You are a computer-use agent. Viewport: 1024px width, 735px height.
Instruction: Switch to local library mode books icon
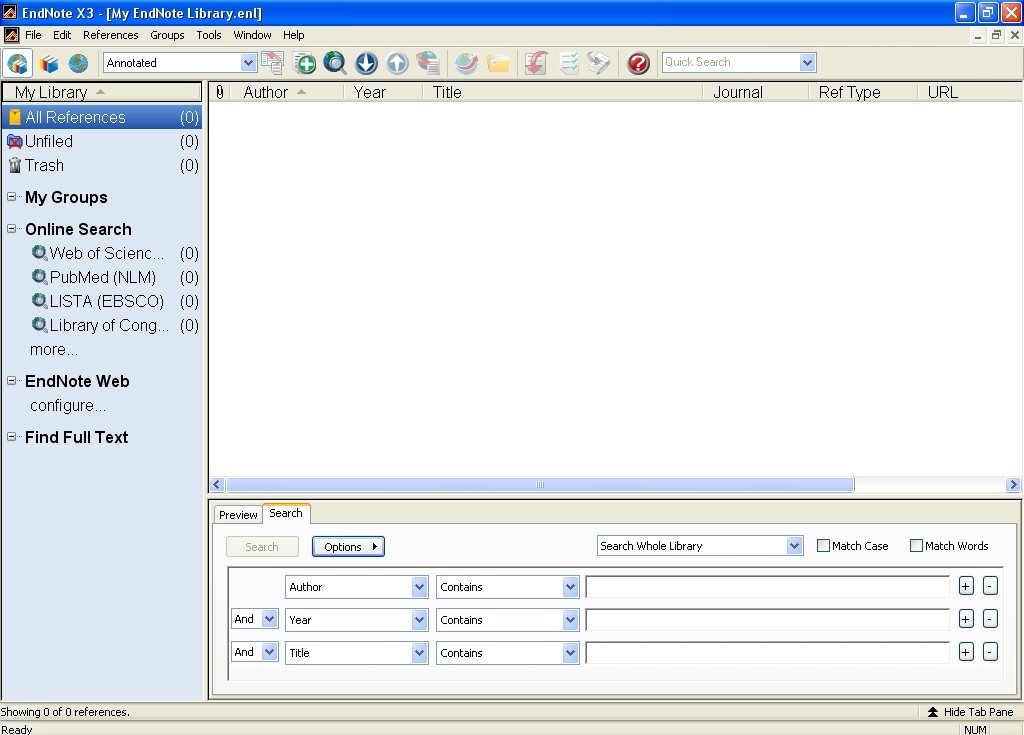pos(49,63)
